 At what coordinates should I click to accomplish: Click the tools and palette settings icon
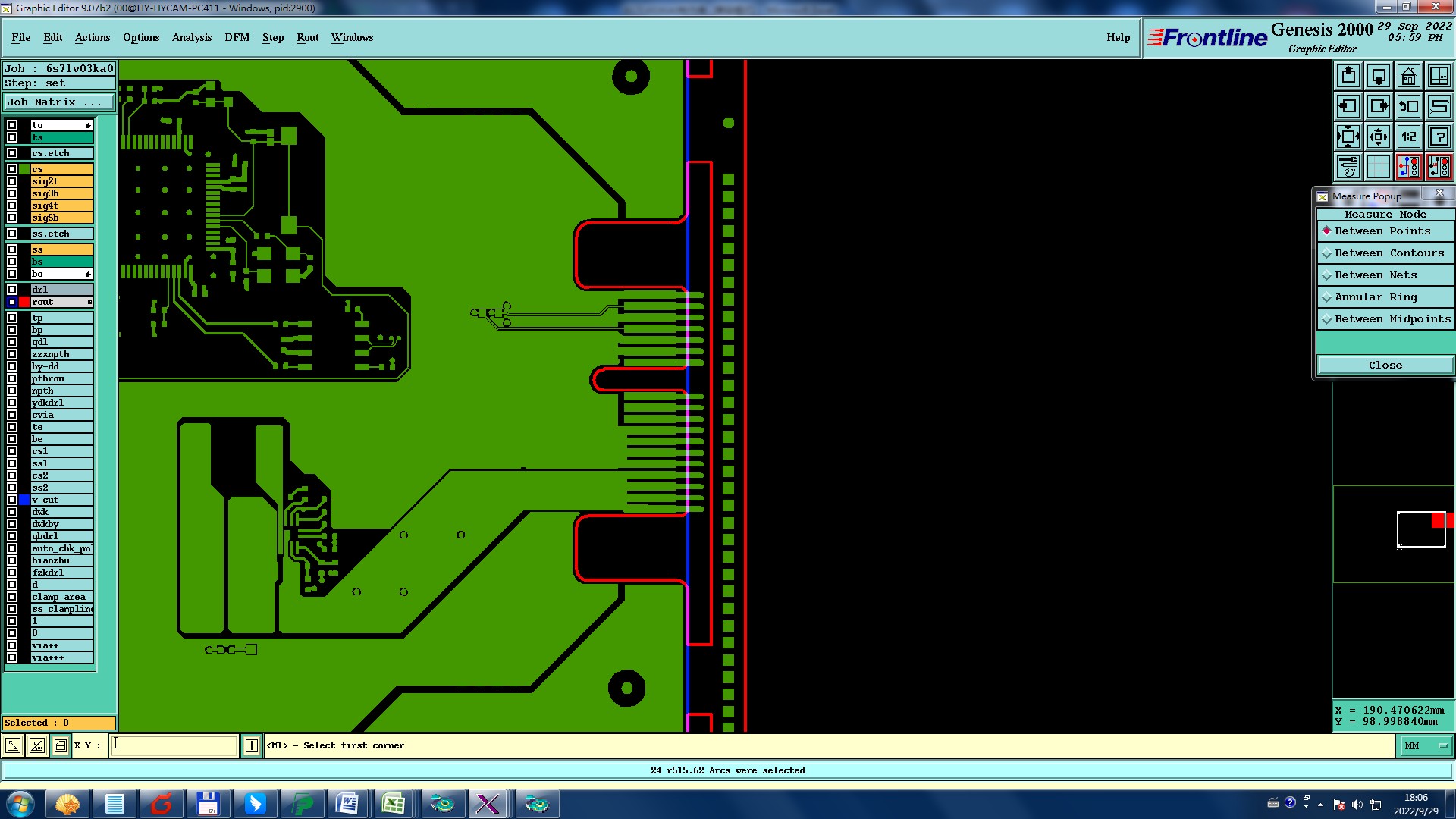[x=1348, y=167]
